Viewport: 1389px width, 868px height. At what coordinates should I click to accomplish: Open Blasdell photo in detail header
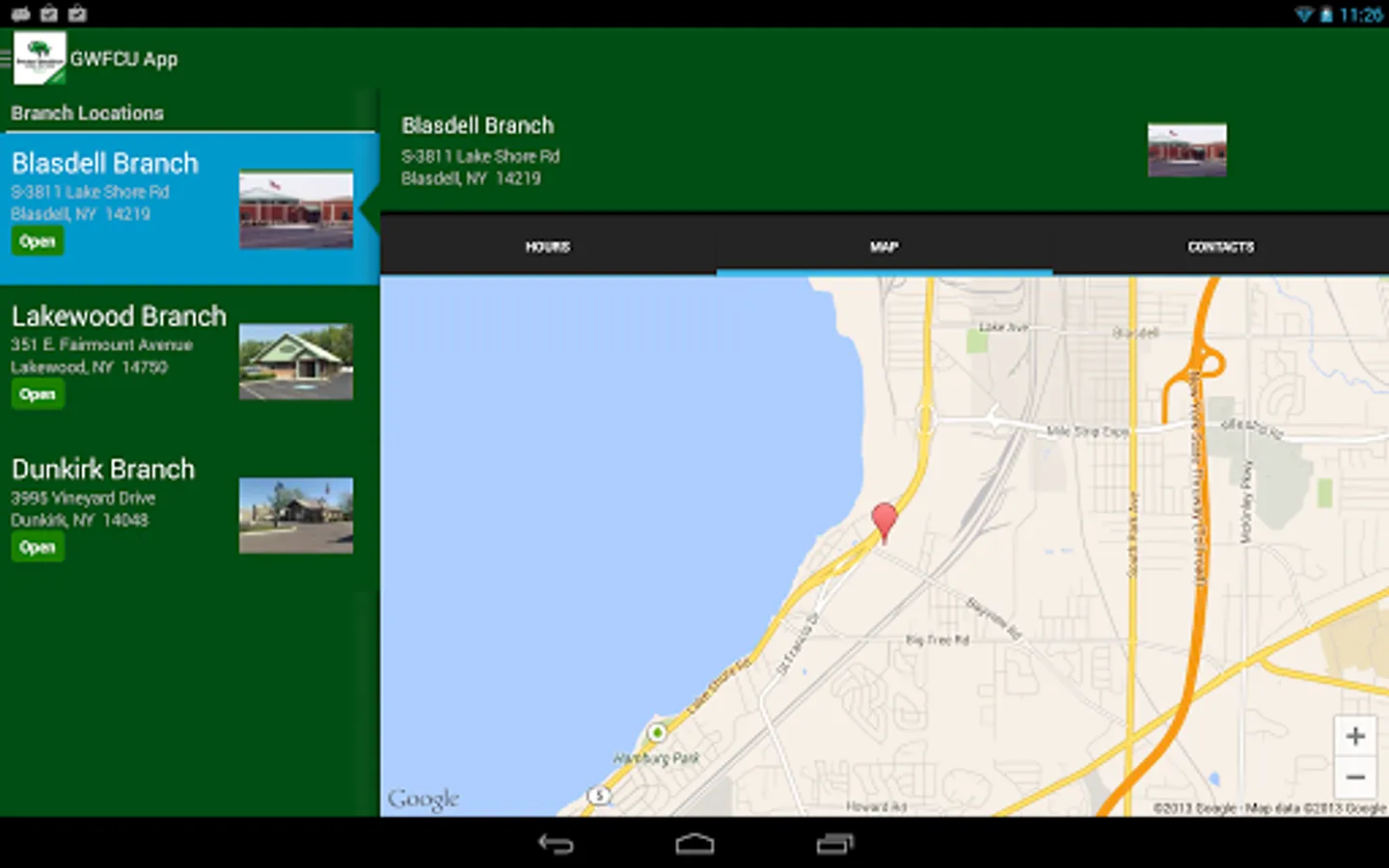point(1187,150)
